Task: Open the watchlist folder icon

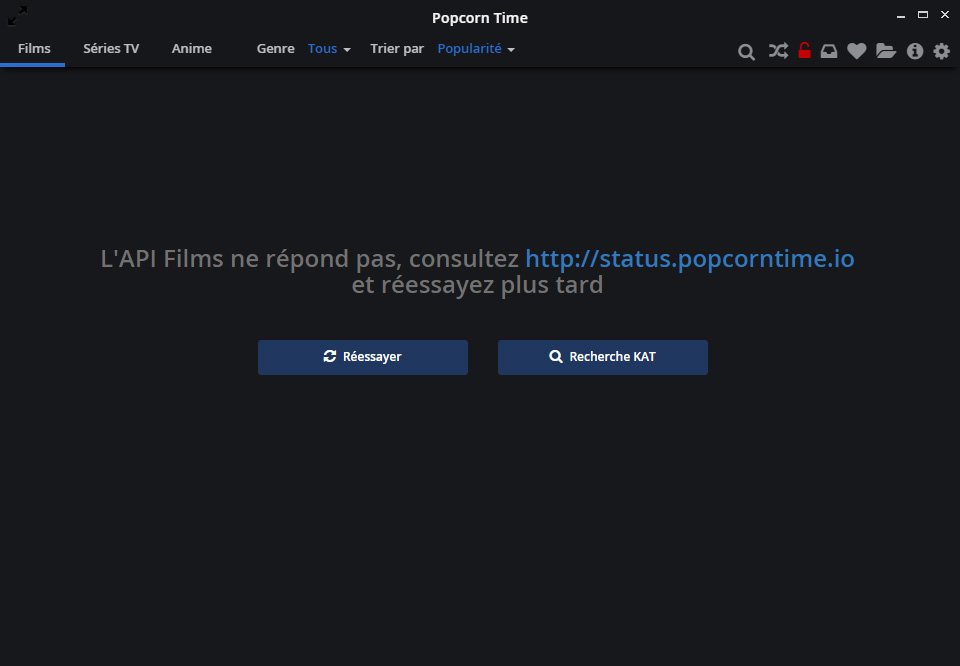Action: pos(886,51)
